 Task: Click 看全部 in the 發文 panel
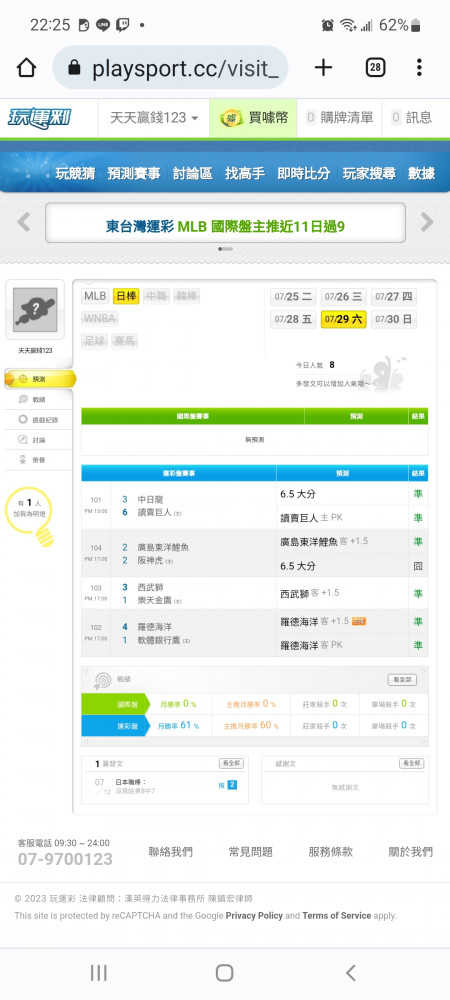click(231, 763)
